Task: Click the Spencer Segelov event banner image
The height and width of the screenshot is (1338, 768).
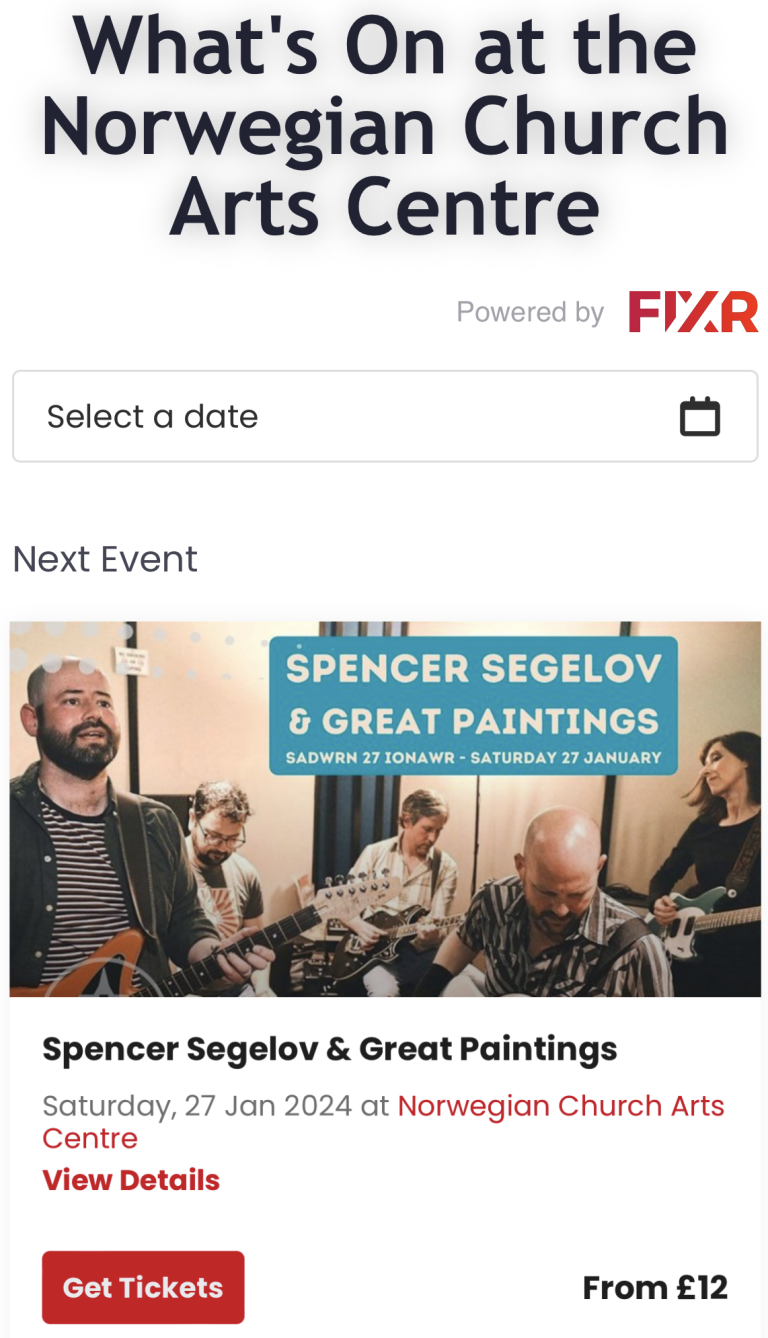Action: pos(385,809)
